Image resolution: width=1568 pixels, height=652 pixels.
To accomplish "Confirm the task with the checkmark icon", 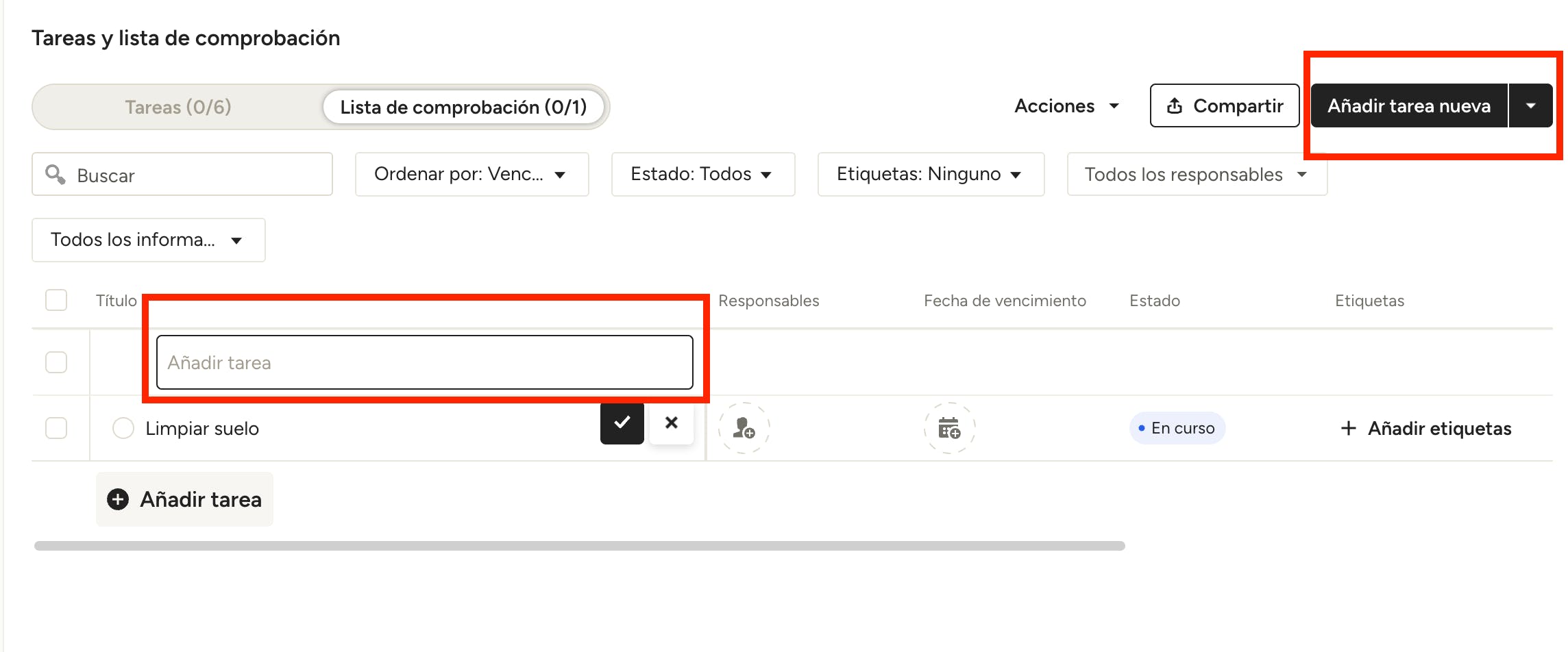I will click(x=622, y=423).
